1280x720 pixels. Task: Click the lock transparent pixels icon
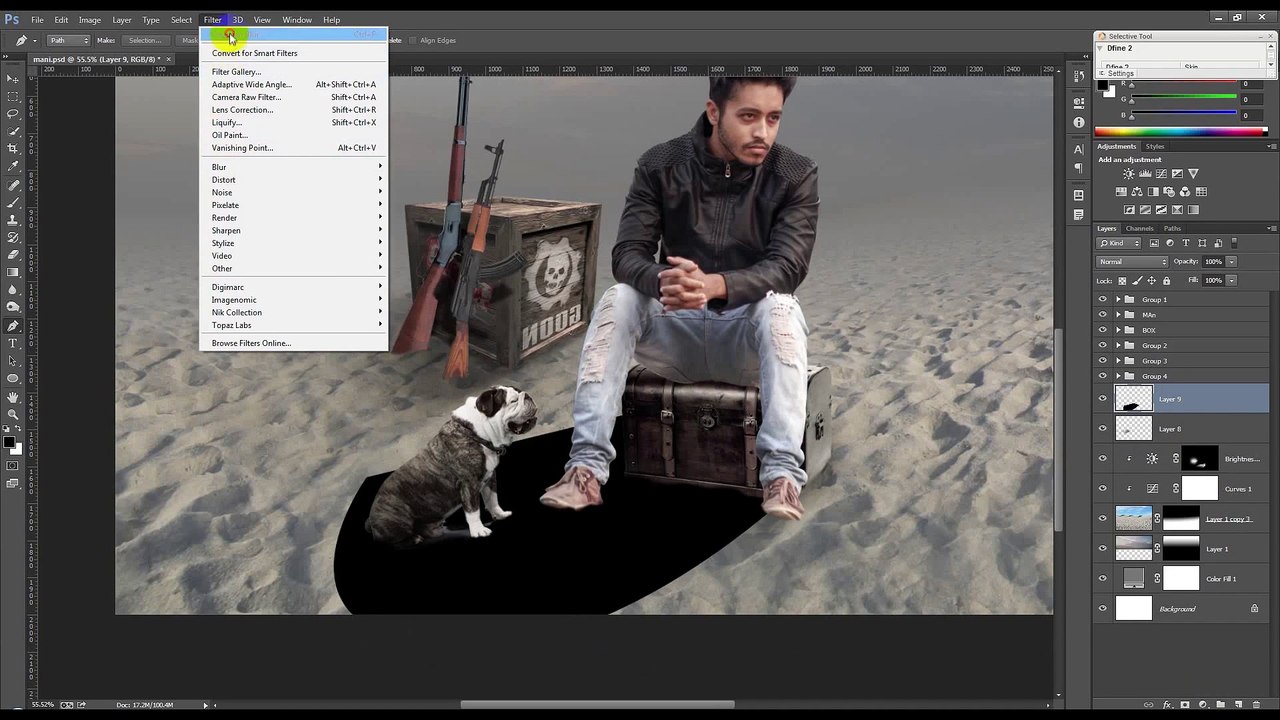1122,281
